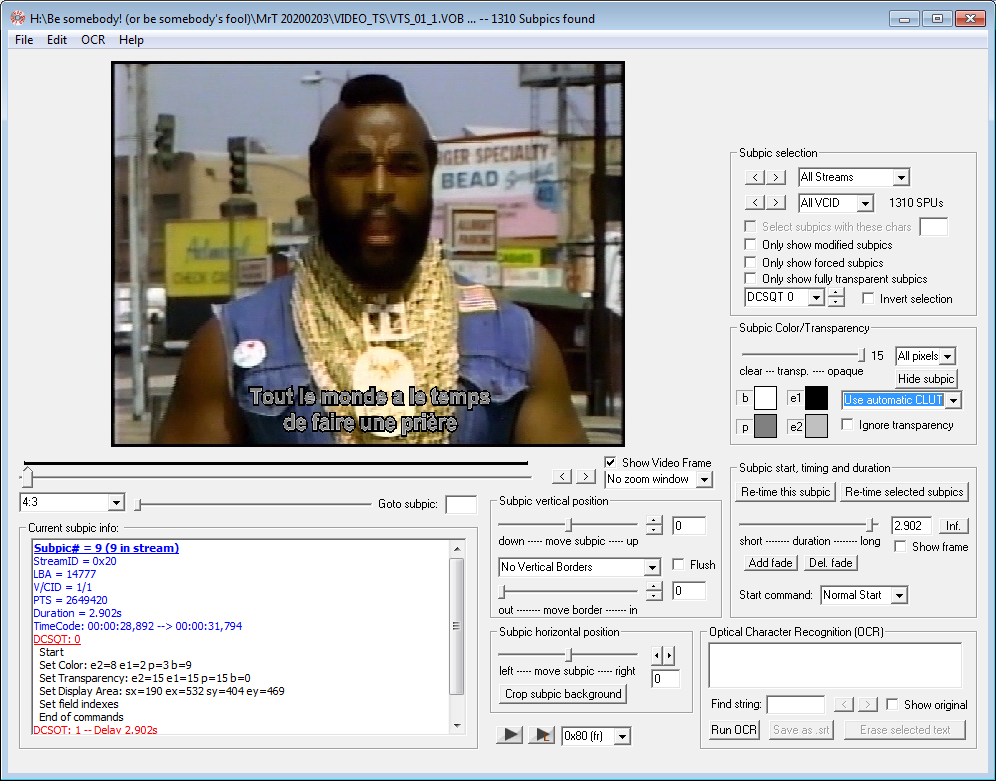Enable the Flush checkbox
Viewport: 996px width, 781px height.
pos(678,564)
